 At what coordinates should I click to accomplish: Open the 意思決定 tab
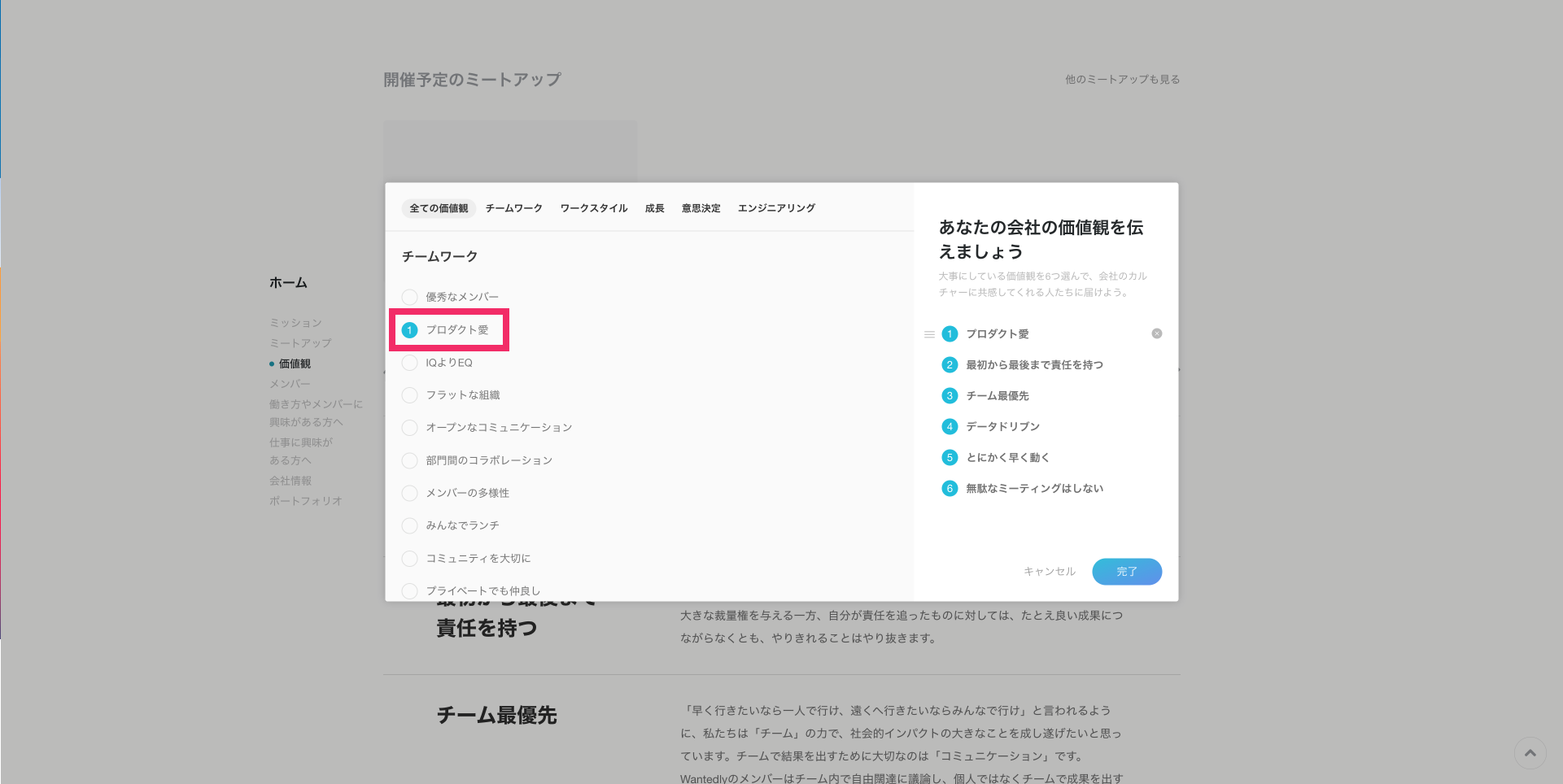click(701, 208)
